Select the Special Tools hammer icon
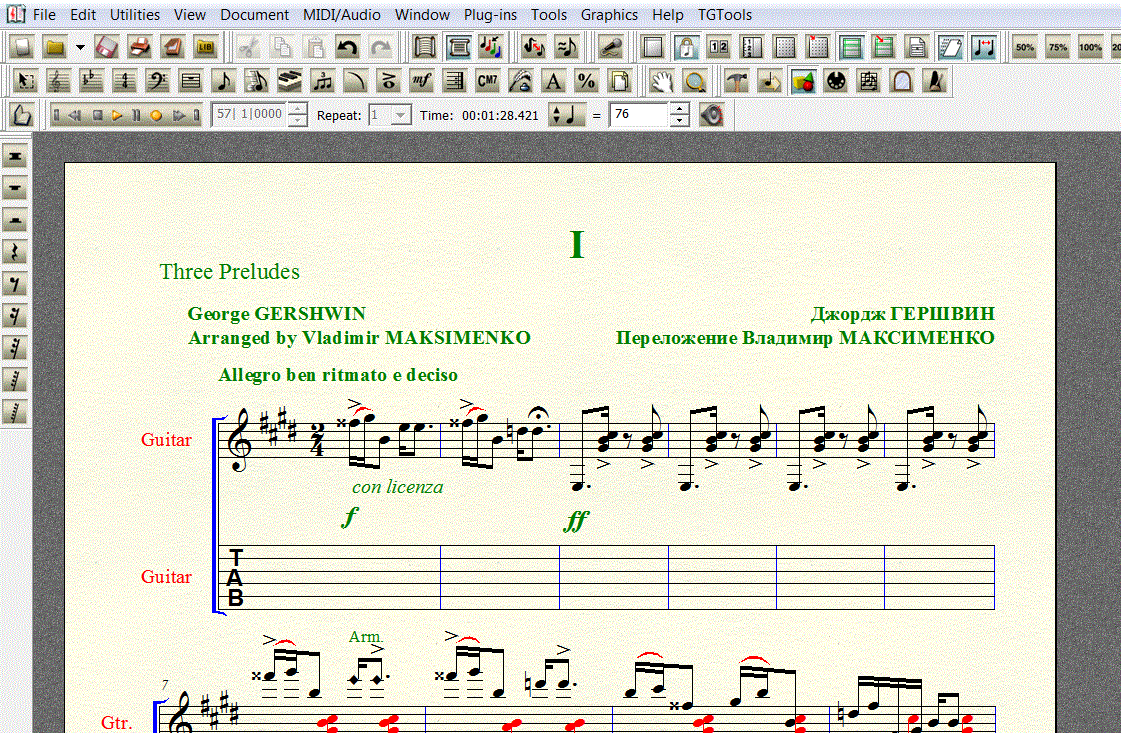1121x733 pixels. tap(736, 81)
